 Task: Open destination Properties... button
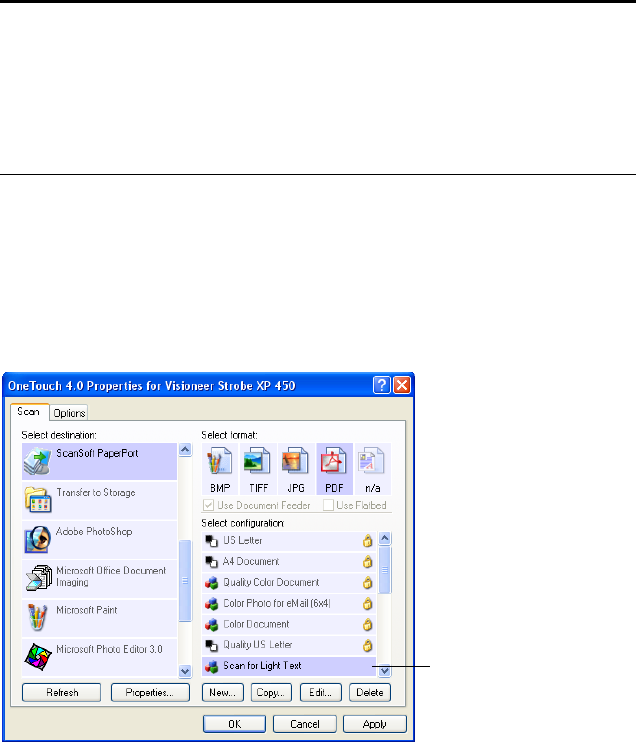click(150, 692)
